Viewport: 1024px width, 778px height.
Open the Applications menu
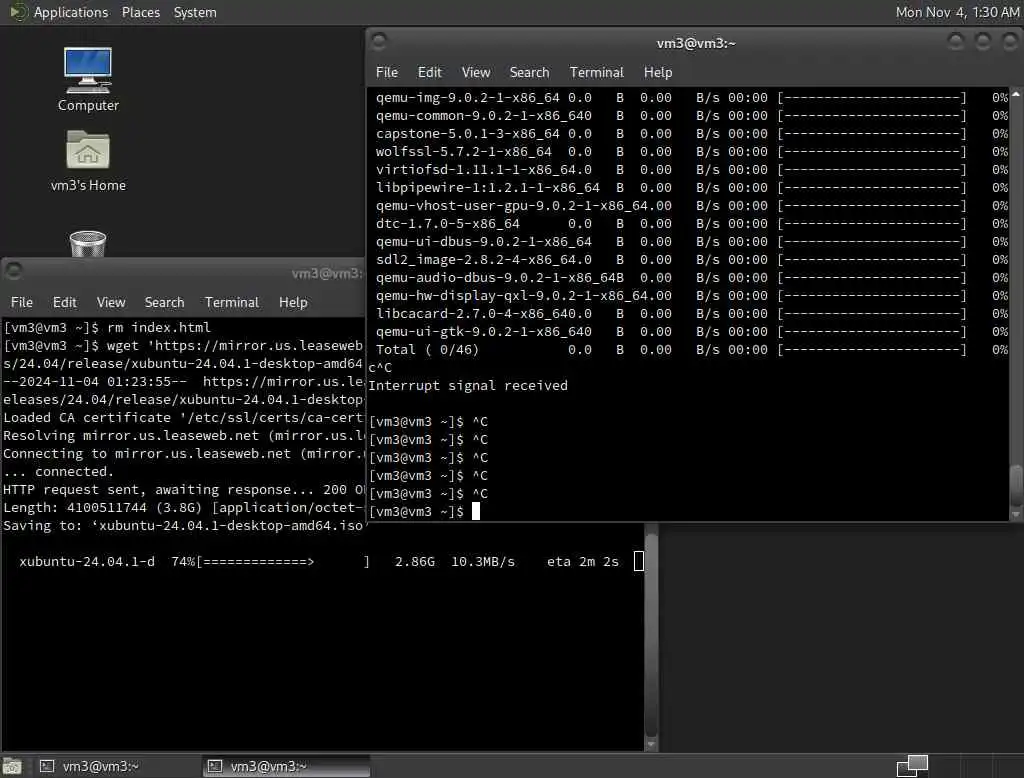click(71, 12)
